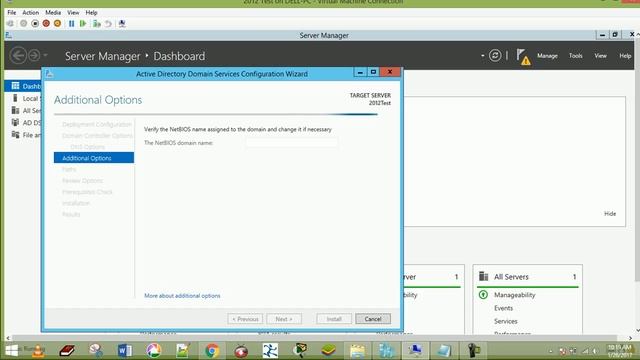Select Prerequisites Check wizard step
640x360 pixels.
[x=87, y=192]
